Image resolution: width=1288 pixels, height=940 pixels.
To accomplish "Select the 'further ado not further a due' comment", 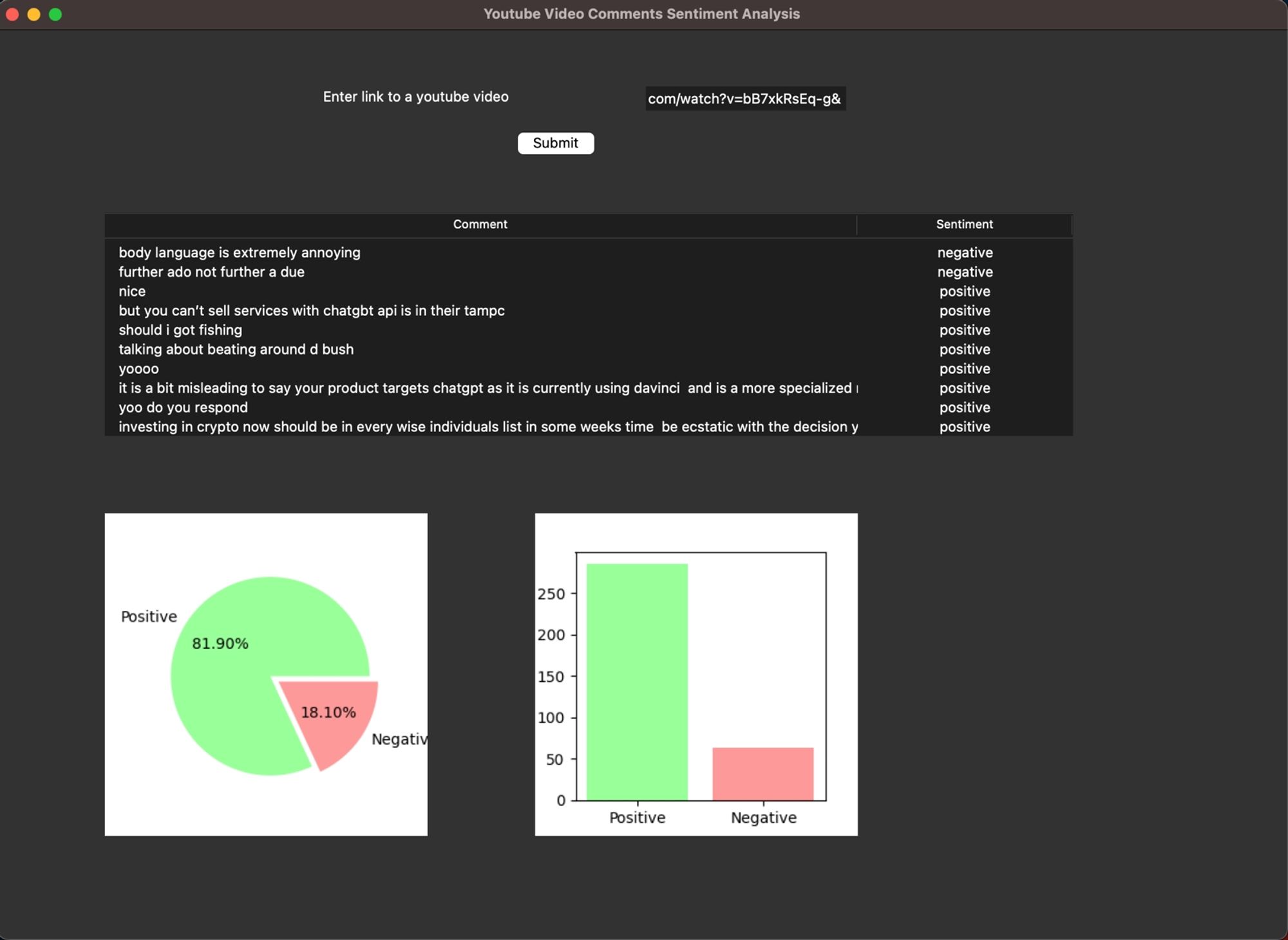I will coord(211,272).
